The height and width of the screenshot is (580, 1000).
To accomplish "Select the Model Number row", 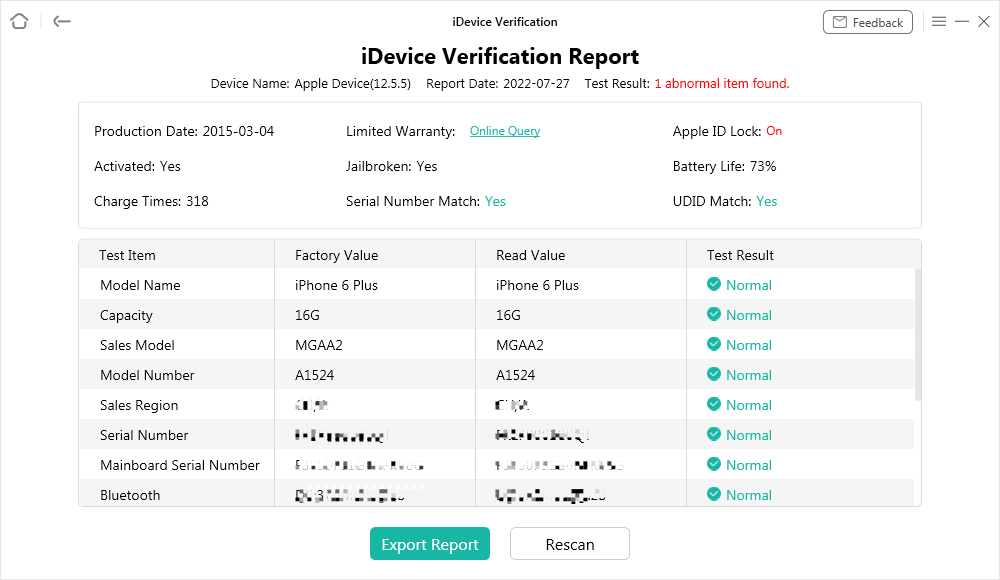I will coord(147,375).
